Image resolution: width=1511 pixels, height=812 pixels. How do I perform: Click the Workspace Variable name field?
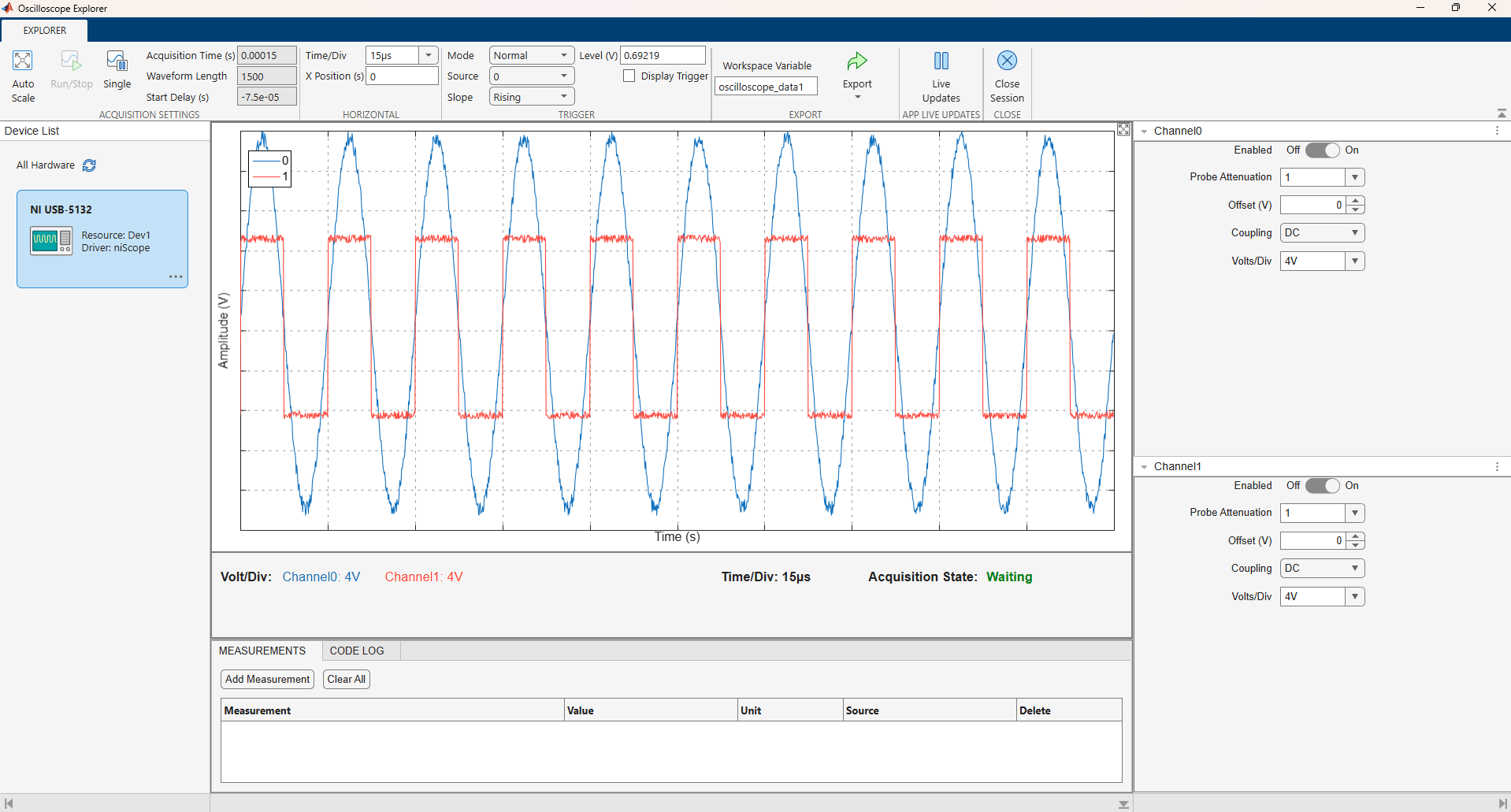pyautogui.click(x=766, y=87)
